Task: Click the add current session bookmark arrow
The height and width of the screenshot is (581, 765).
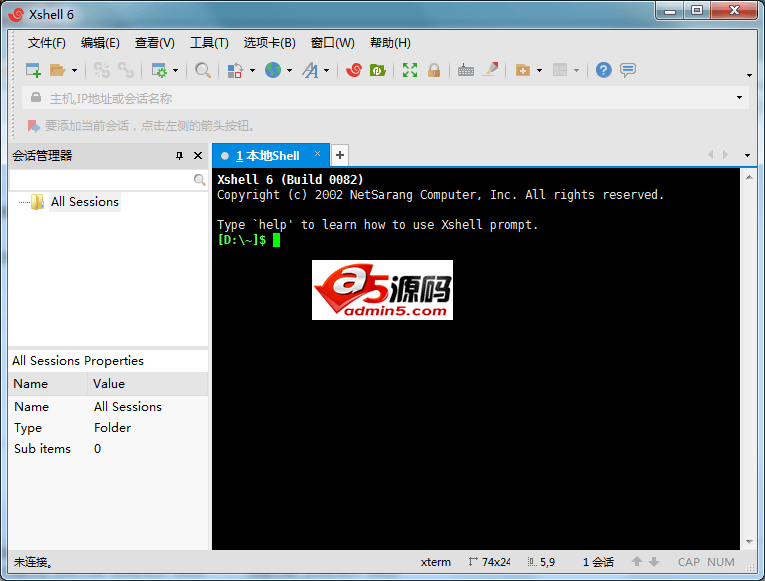Action: pyautogui.click(x=34, y=126)
